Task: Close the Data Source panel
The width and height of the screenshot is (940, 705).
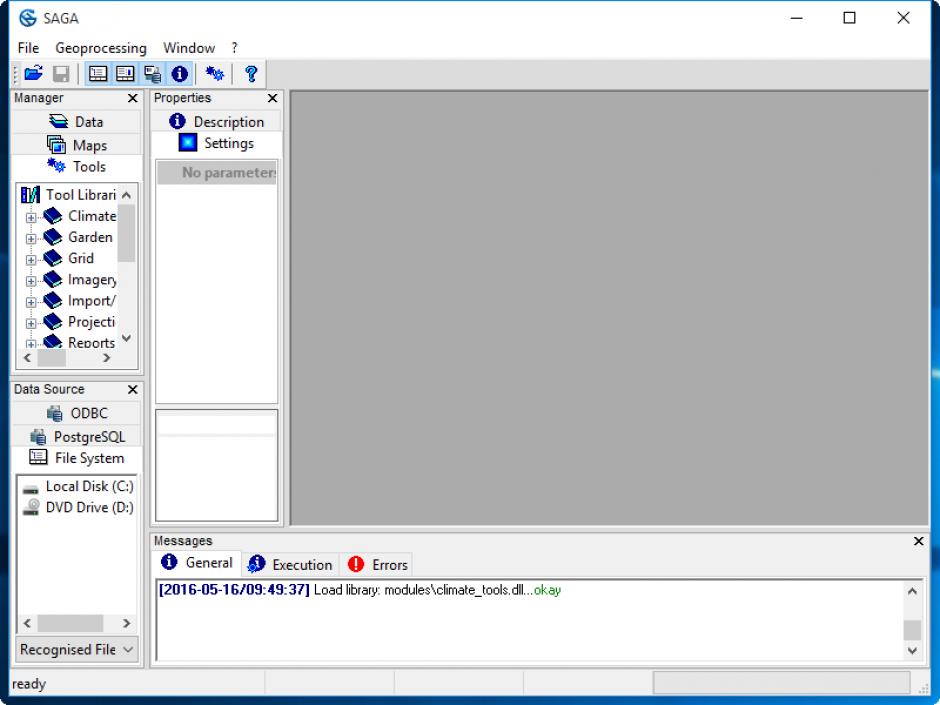Action: click(132, 389)
